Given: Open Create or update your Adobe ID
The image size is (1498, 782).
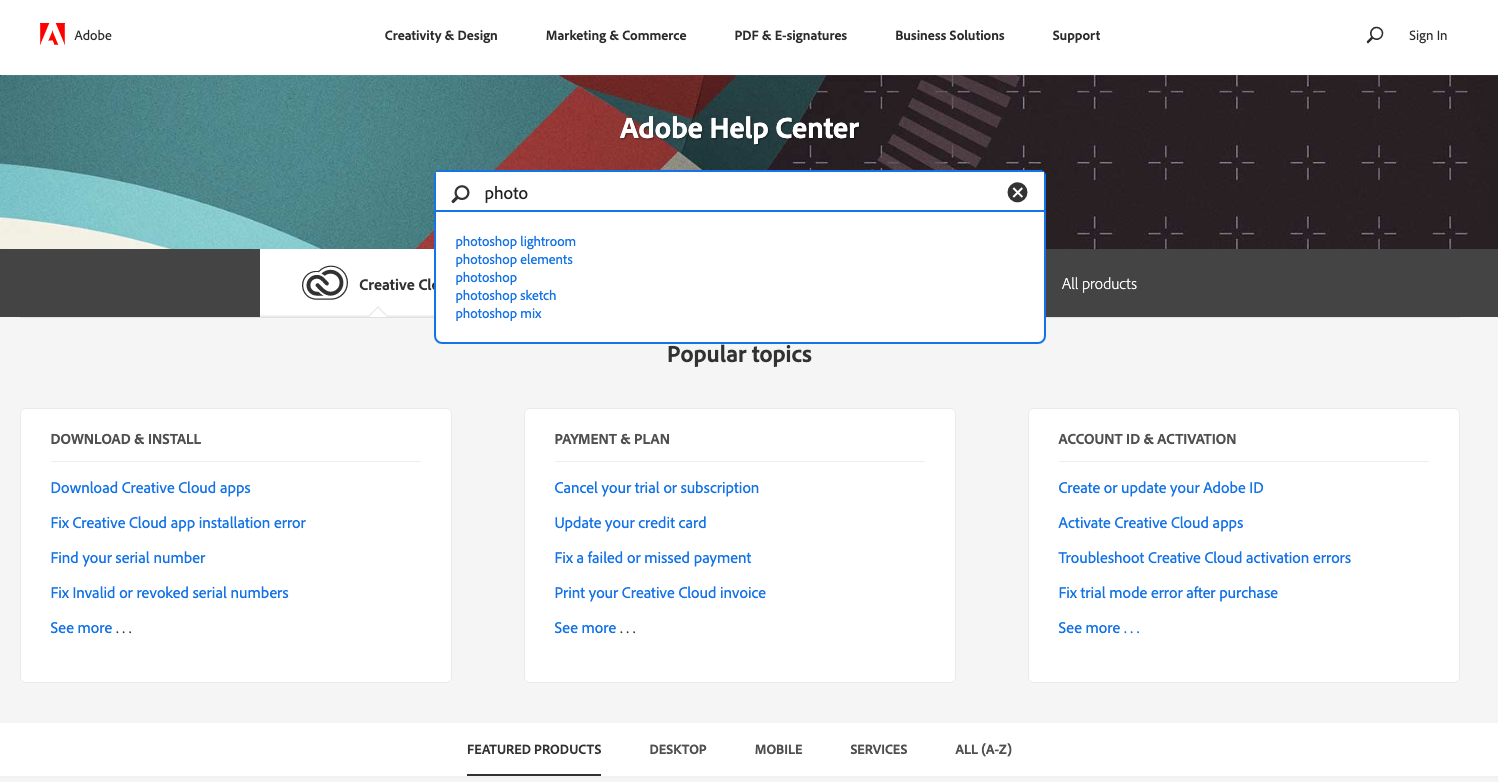Looking at the screenshot, I should pyautogui.click(x=1161, y=488).
